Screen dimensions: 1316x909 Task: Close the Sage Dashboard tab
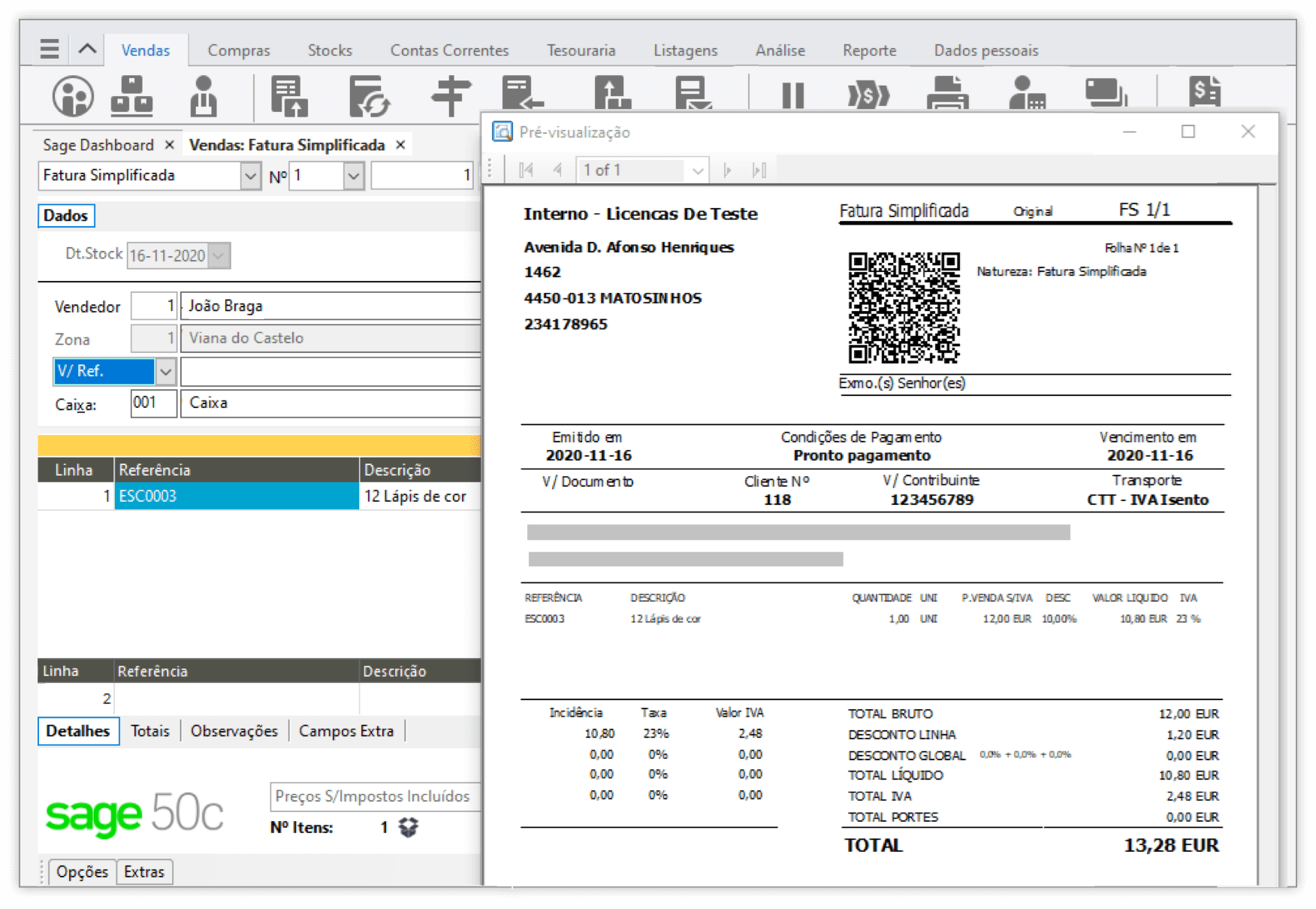(170, 145)
